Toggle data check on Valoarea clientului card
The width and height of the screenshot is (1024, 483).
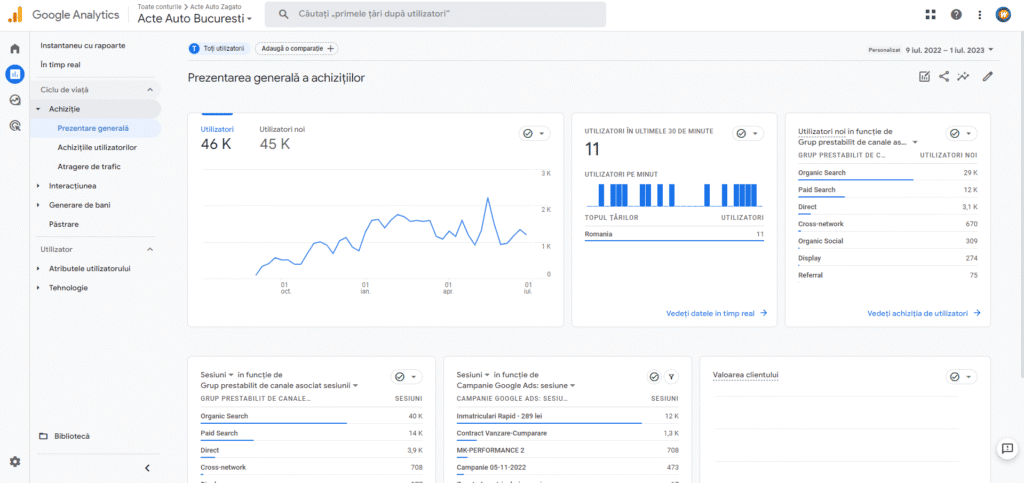click(960, 376)
